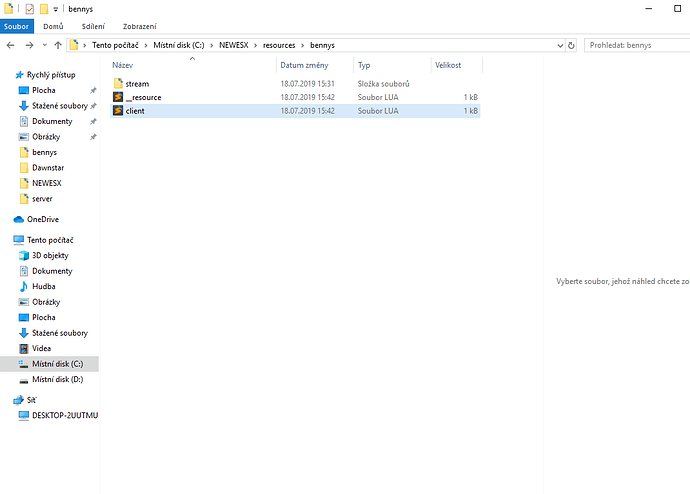The height and width of the screenshot is (494, 690).
Task: Open 3D objekty folder in sidebar
Action: click(x=50, y=255)
